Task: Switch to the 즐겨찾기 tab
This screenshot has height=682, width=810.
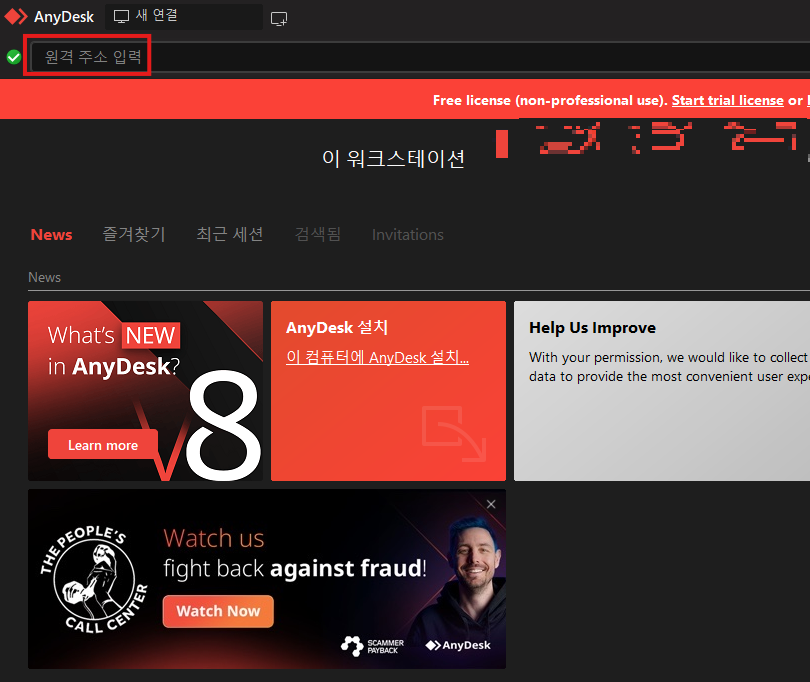Action: tap(134, 235)
